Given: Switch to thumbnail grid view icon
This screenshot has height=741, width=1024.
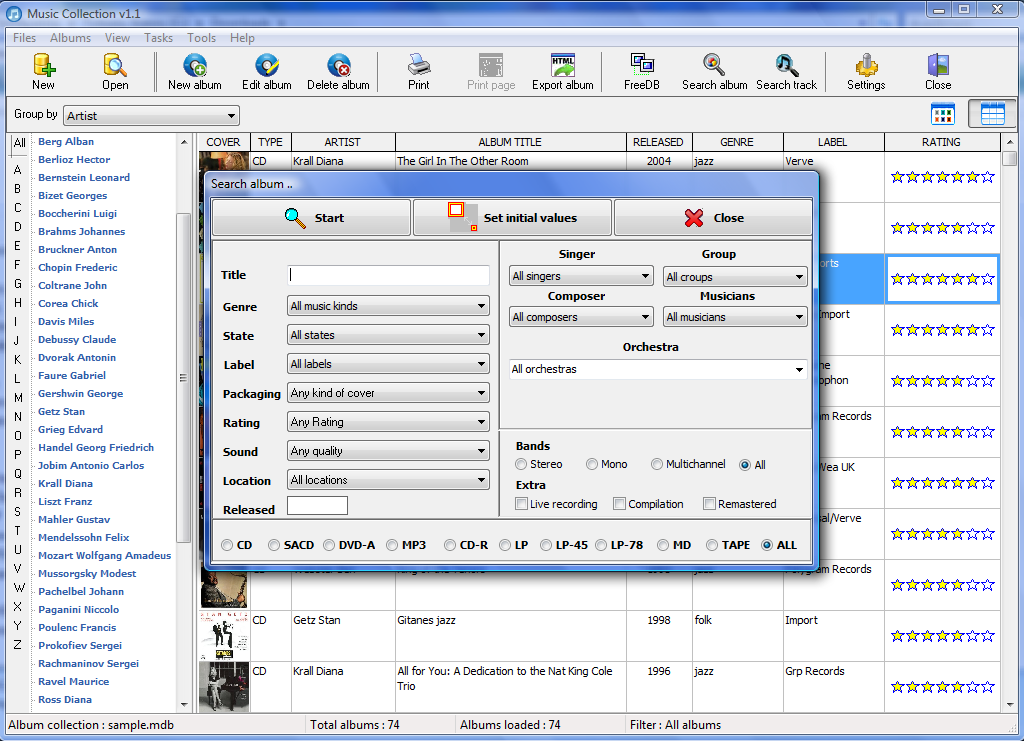Looking at the screenshot, I should pyautogui.click(x=943, y=114).
